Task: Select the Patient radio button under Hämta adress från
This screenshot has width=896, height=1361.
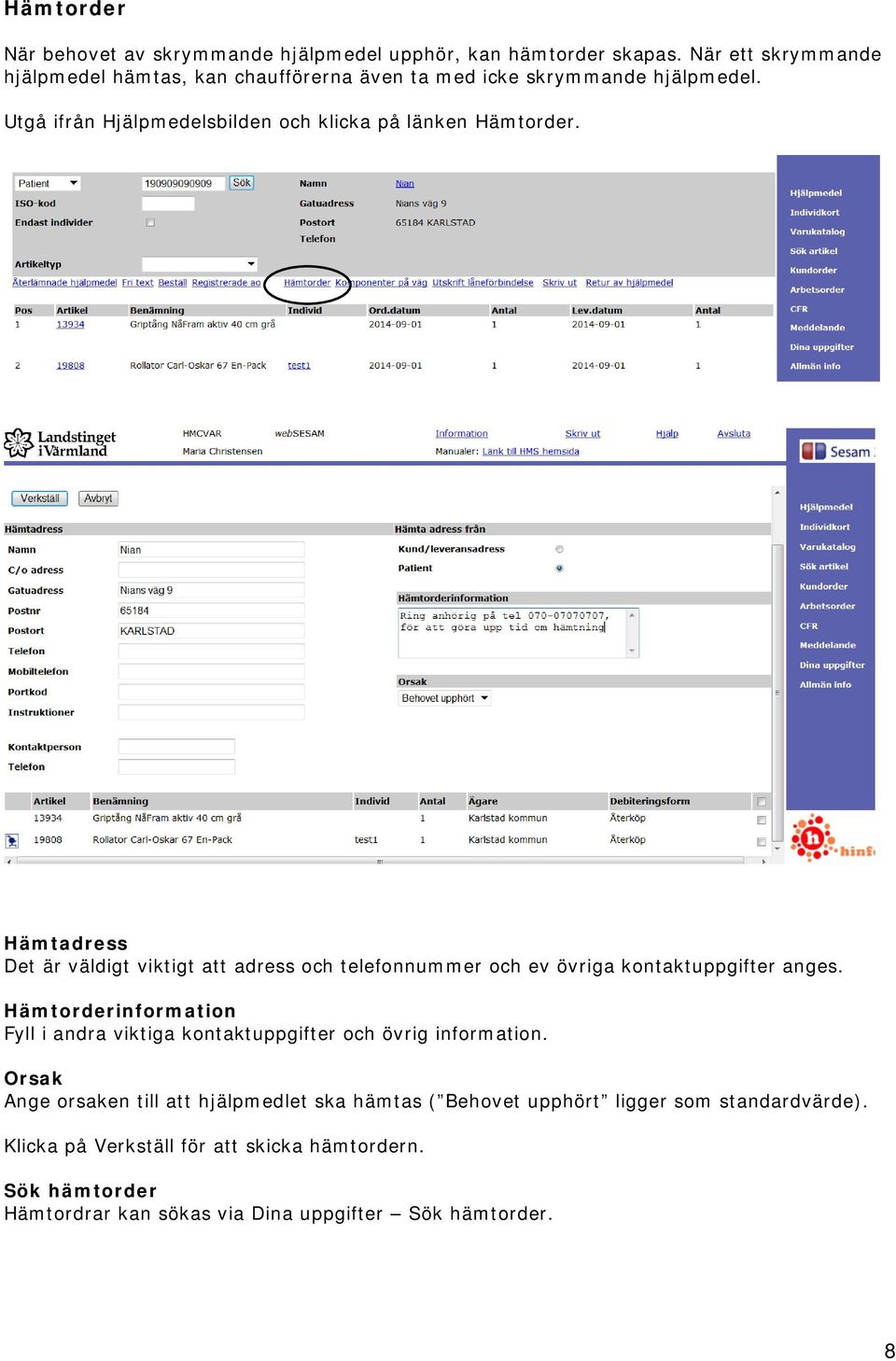Action: coord(559,568)
